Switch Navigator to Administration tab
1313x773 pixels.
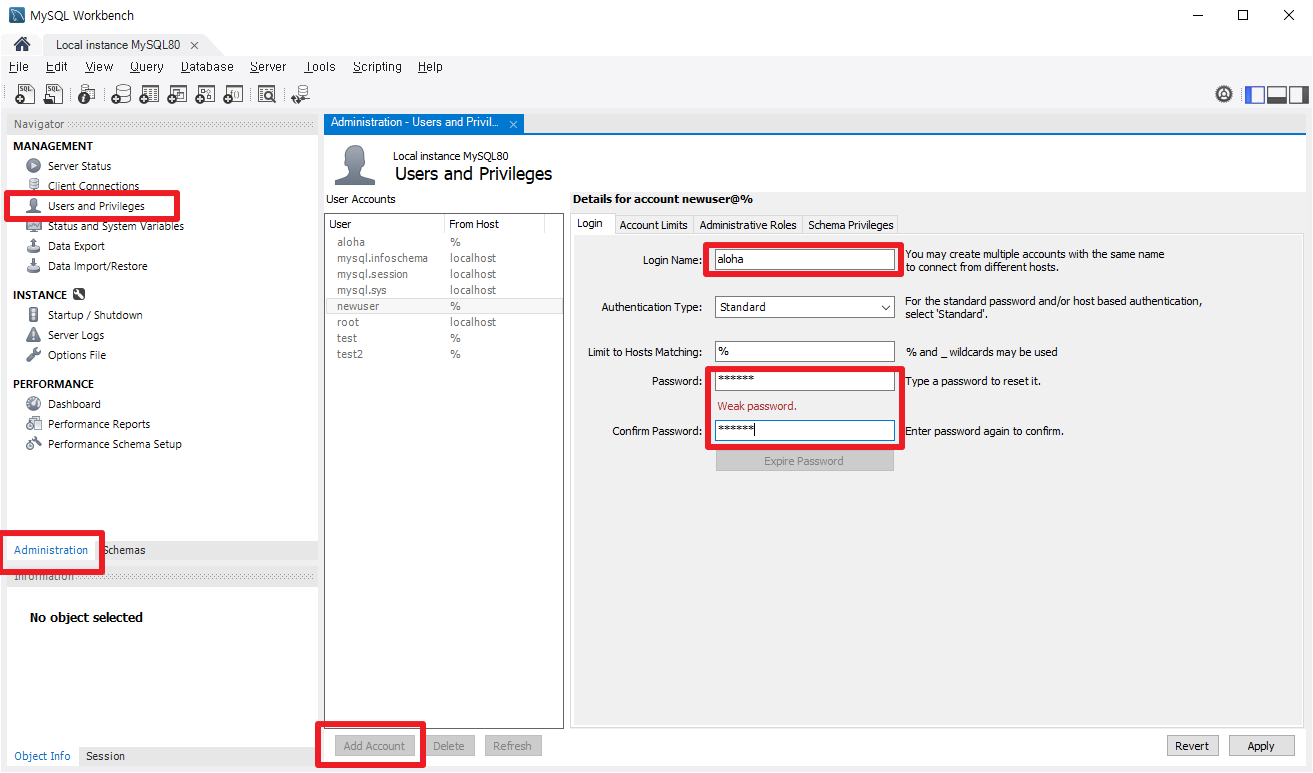click(x=51, y=550)
